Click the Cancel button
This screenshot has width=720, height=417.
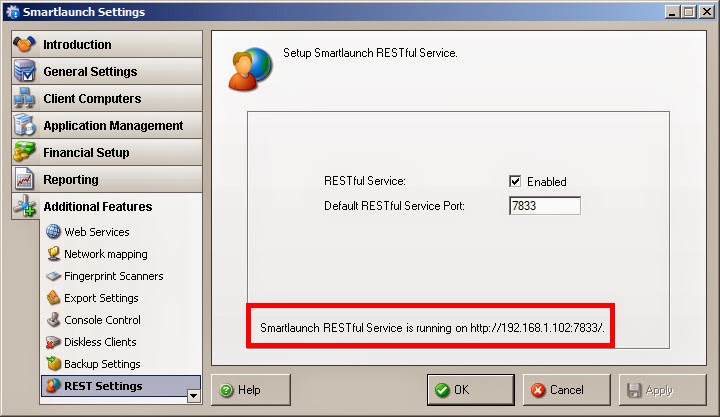567,390
